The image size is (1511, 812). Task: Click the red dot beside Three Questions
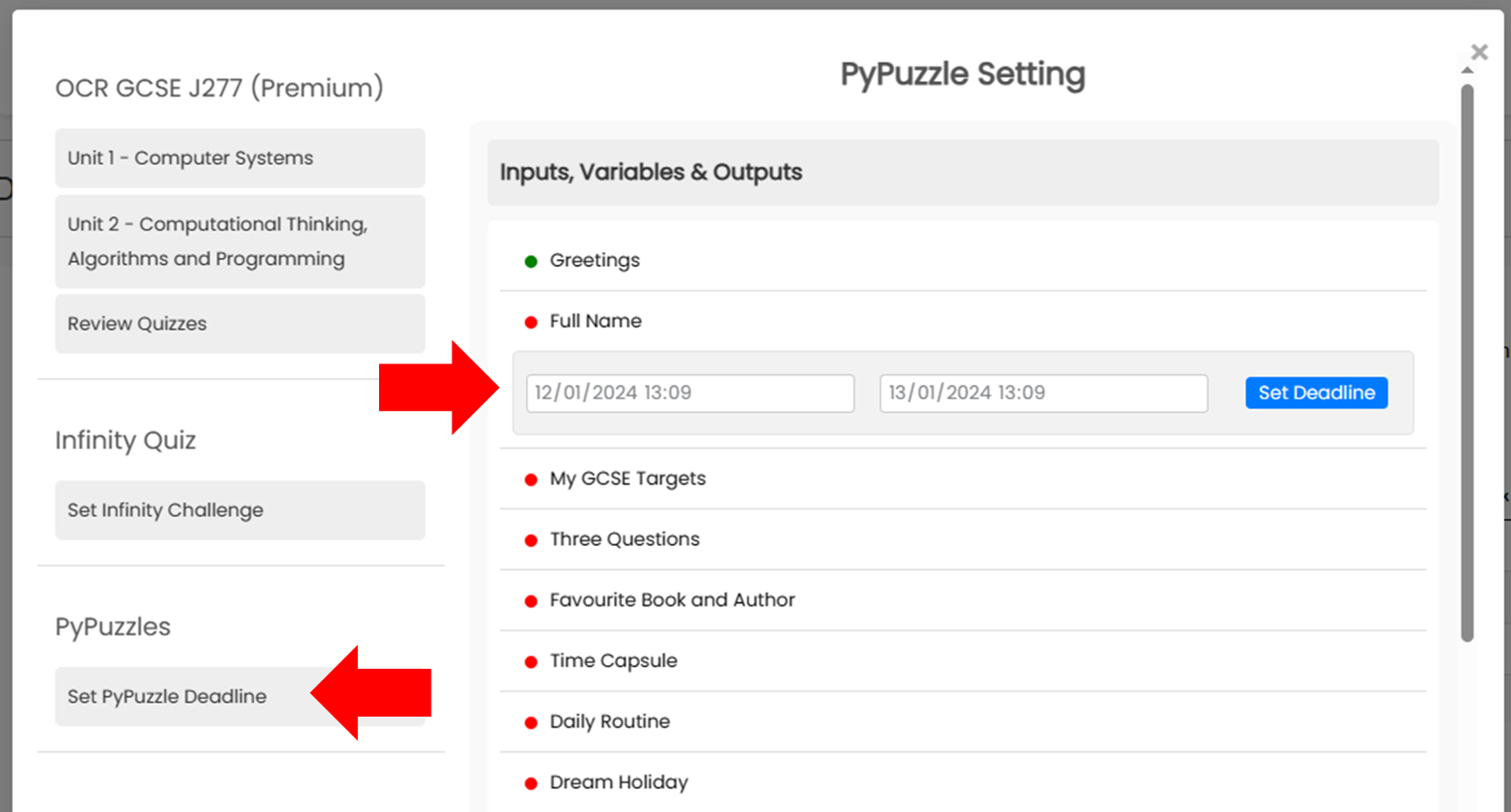[531, 540]
